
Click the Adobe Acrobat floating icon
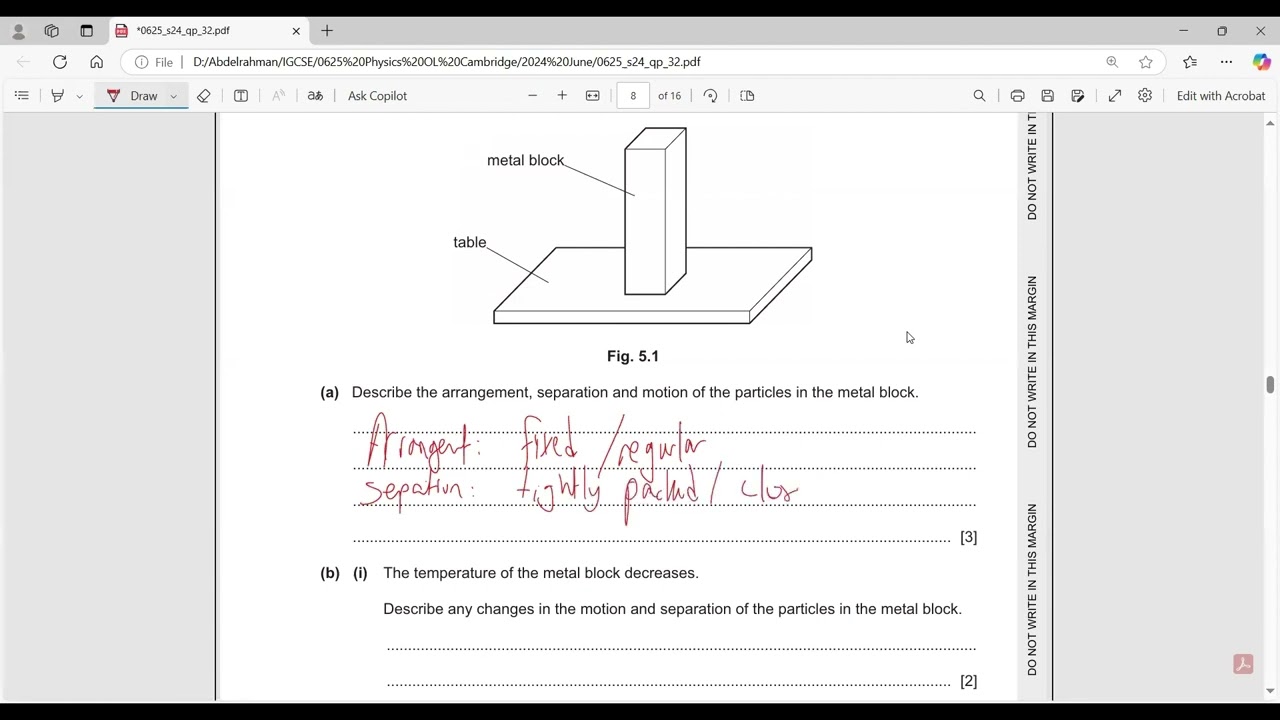1243,664
